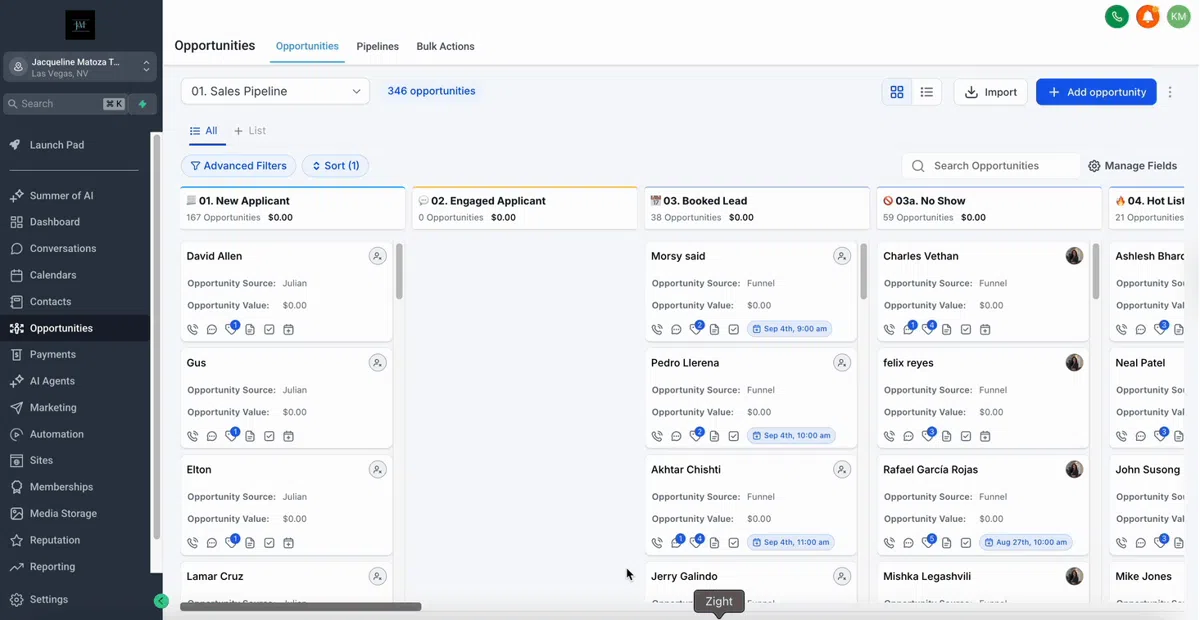Click the Sep 4th, 11:00 am badge
This screenshot has height=620, width=1200.
(792, 542)
